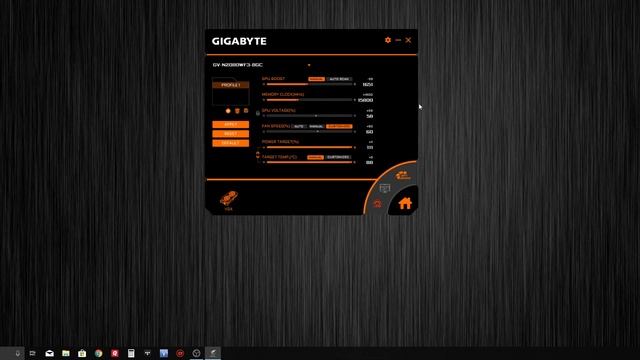This screenshot has width=640, height=360.
Task: Click the Memory Clock value field
Action: [365, 100]
